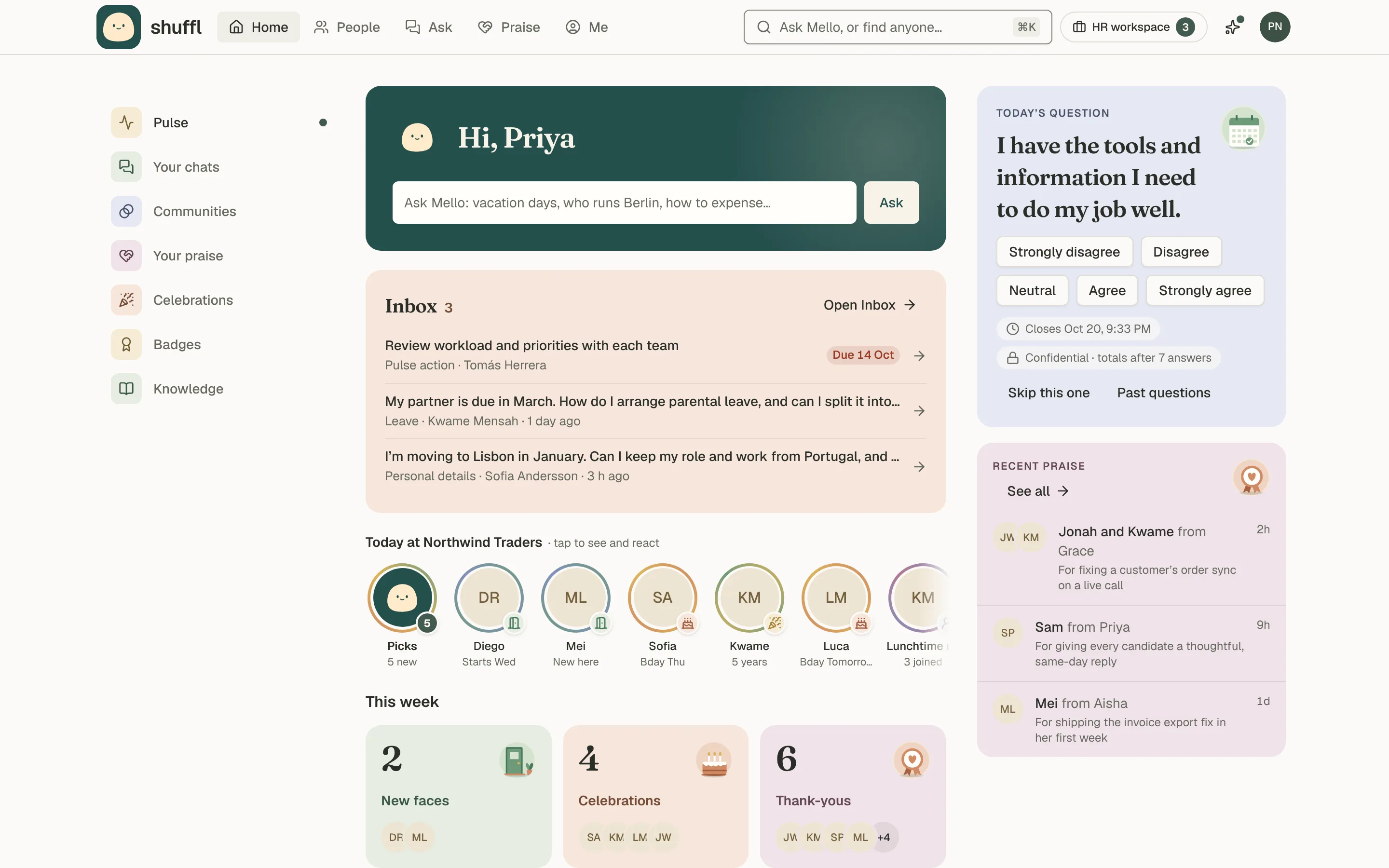The image size is (1389, 868).
Task: View Past questions
Action: [1163, 393]
